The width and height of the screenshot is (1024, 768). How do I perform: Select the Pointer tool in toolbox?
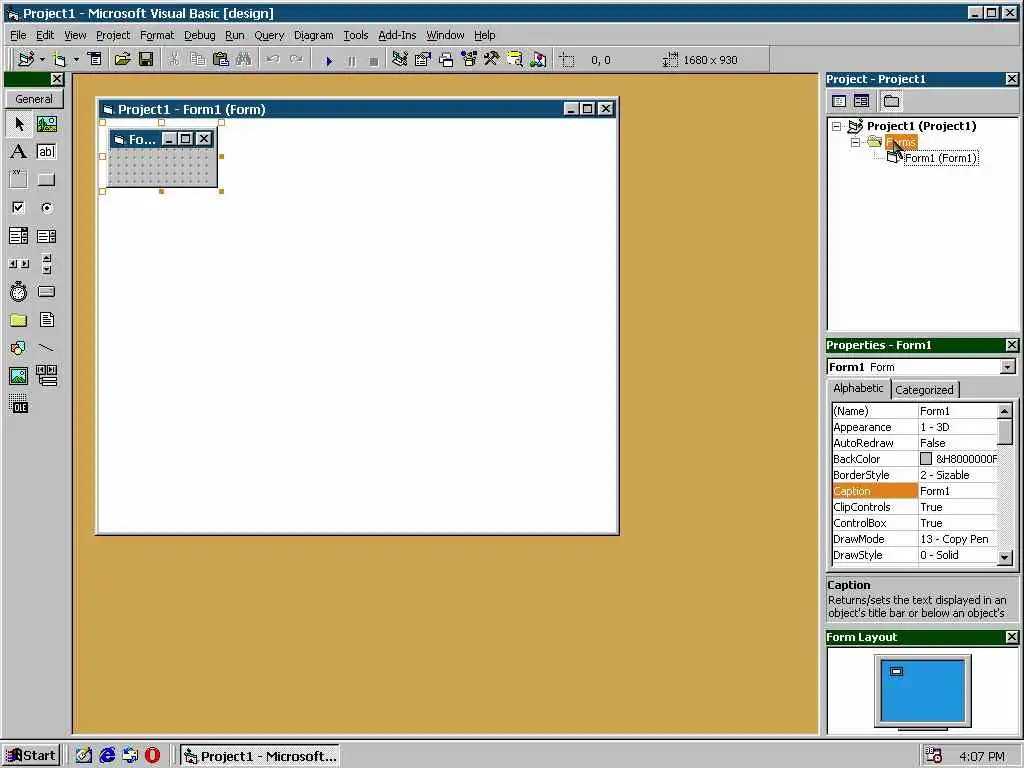point(19,124)
